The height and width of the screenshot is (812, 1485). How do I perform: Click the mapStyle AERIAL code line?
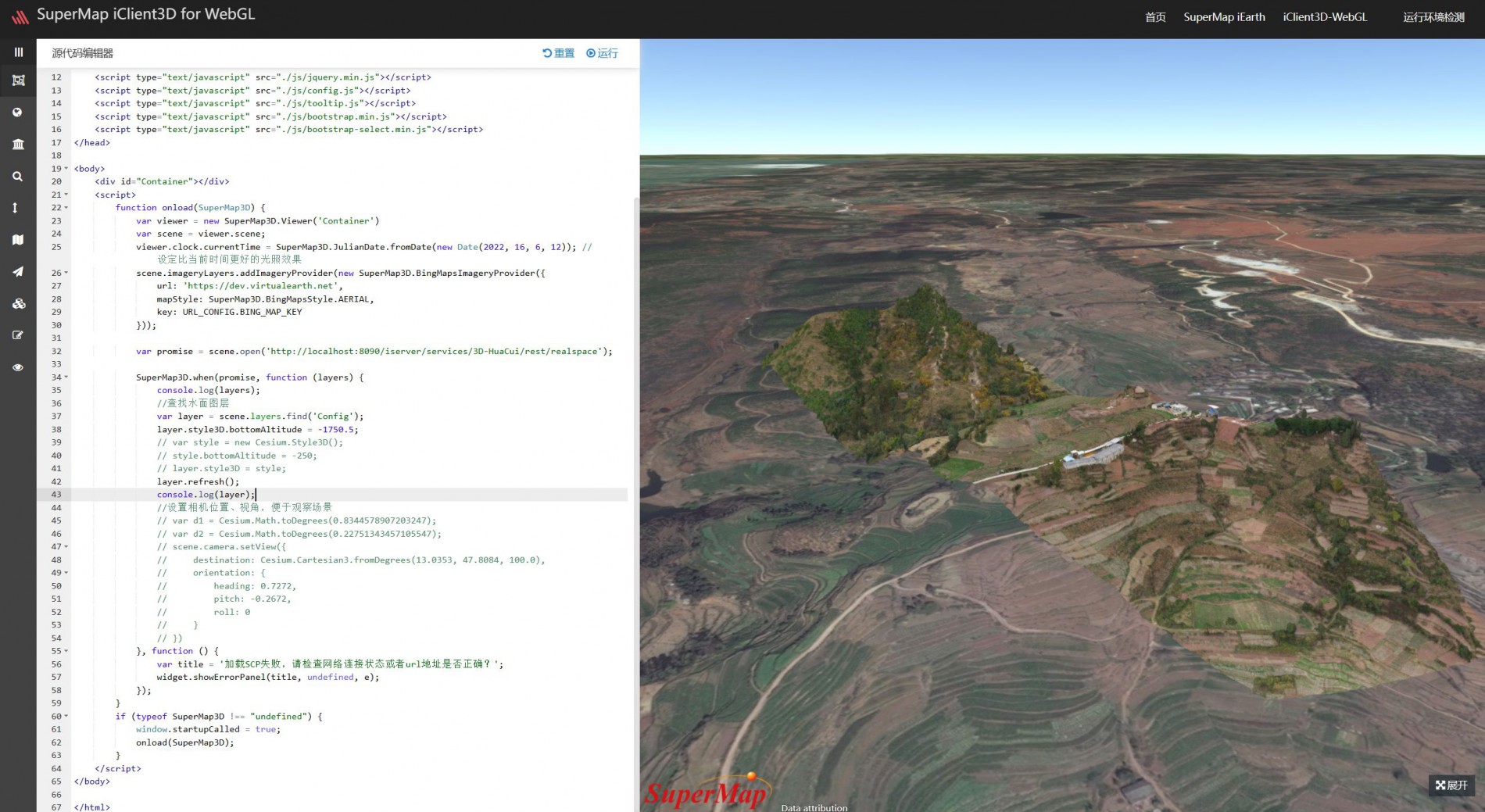pyautogui.click(x=266, y=299)
